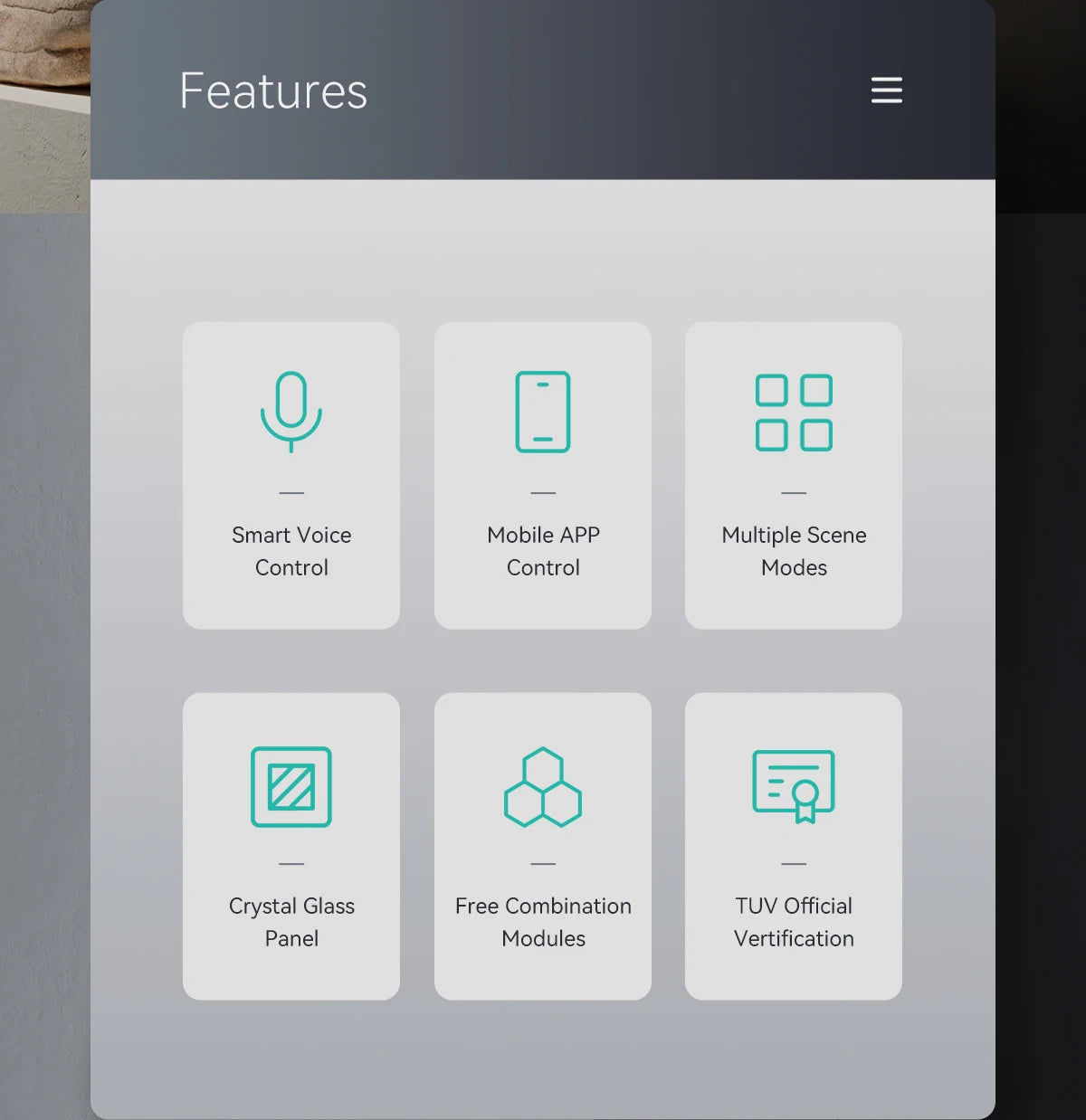This screenshot has height=1120, width=1086.
Task: Select the certificate ribbon icon
Action: pyautogui.click(x=794, y=785)
